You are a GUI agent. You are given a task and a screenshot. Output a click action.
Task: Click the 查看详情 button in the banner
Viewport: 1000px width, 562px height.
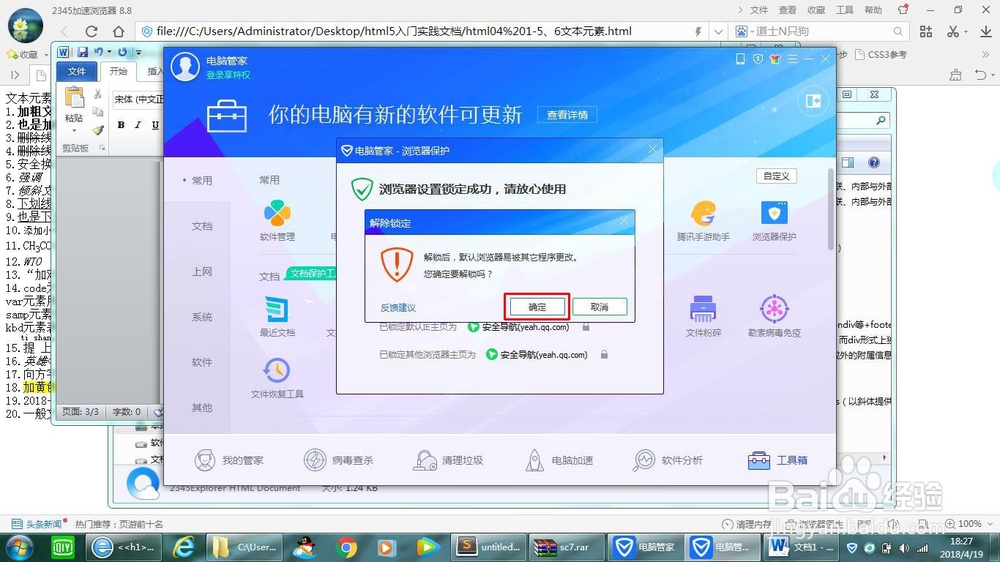(x=567, y=115)
